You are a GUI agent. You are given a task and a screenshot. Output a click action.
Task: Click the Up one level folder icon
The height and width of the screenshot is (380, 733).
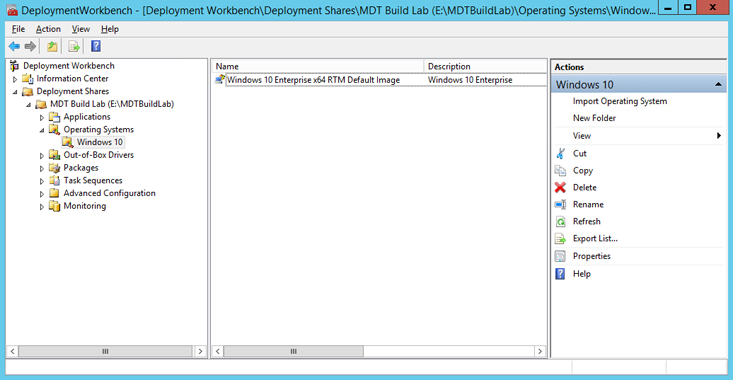pyautogui.click(x=52, y=46)
